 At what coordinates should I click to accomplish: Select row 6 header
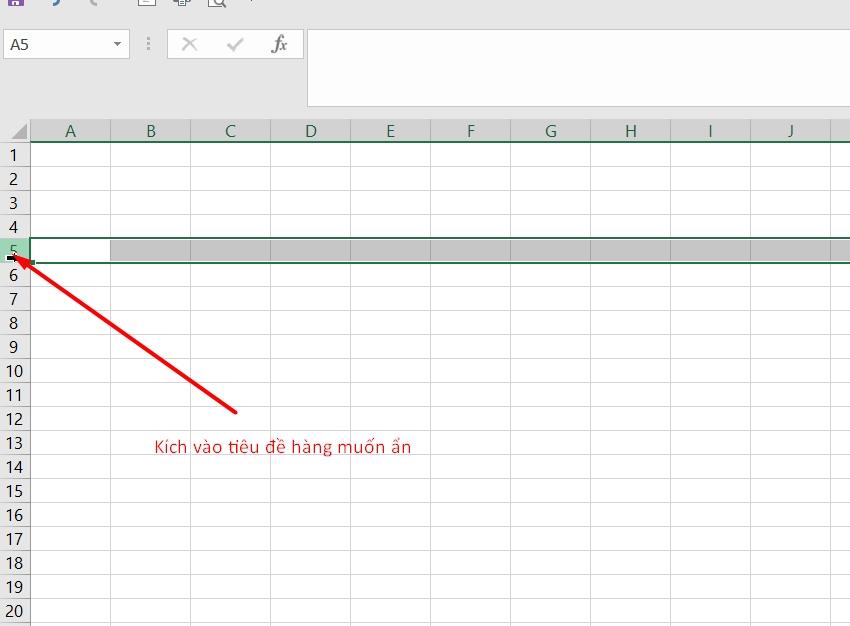tap(15, 275)
